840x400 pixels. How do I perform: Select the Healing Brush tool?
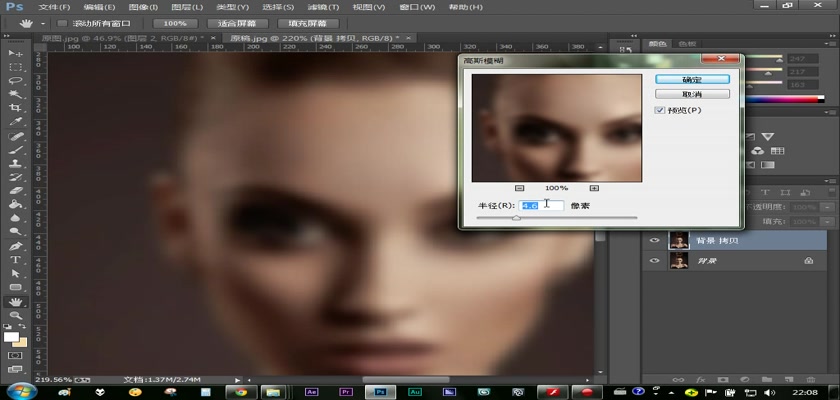(15, 137)
